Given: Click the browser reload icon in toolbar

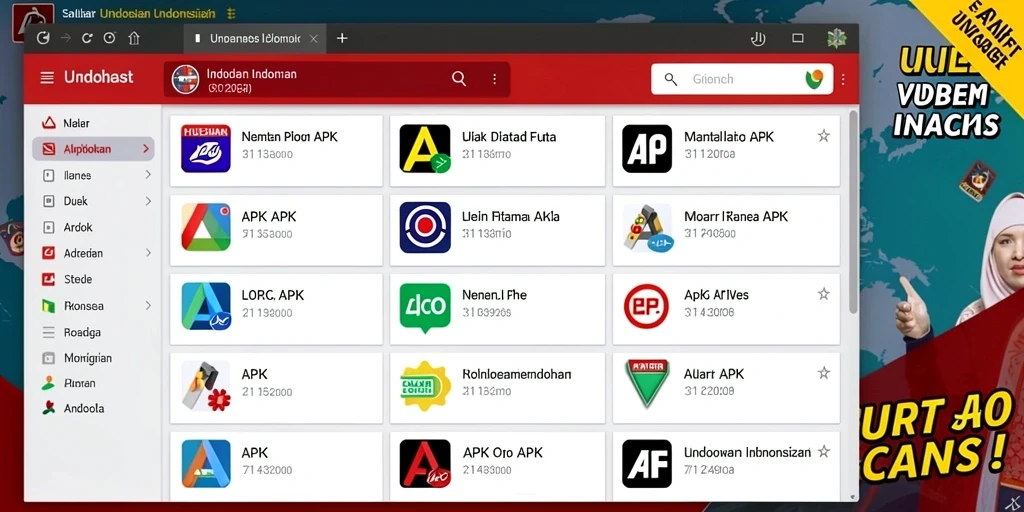Looking at the screenshot, I should (87, 38).
